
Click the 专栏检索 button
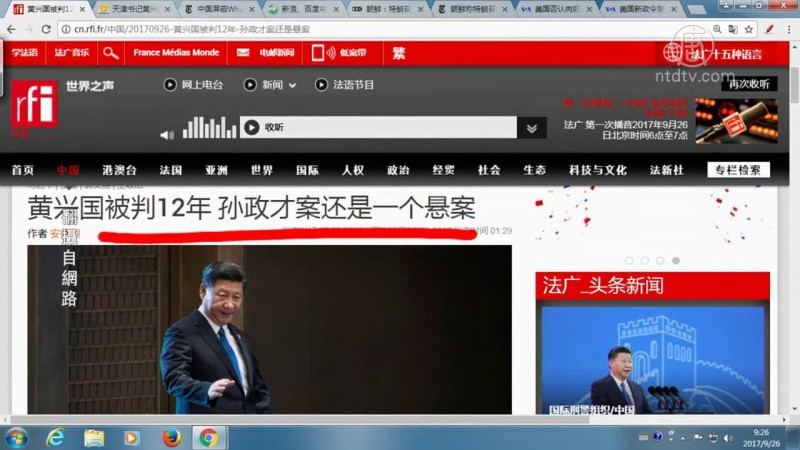[738, 170]
